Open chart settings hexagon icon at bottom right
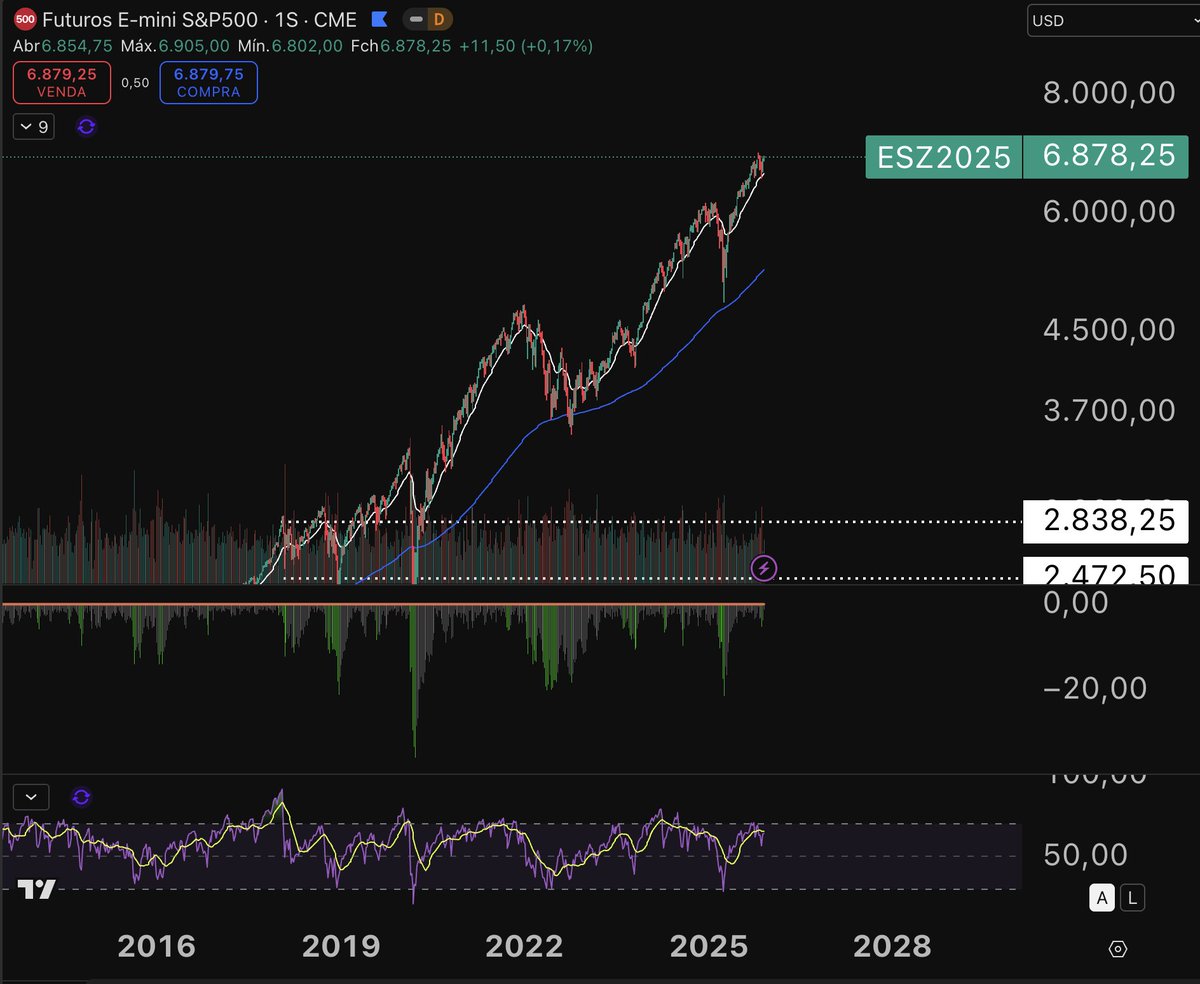Viewport: 1200px width, 984px height. 1118,949
